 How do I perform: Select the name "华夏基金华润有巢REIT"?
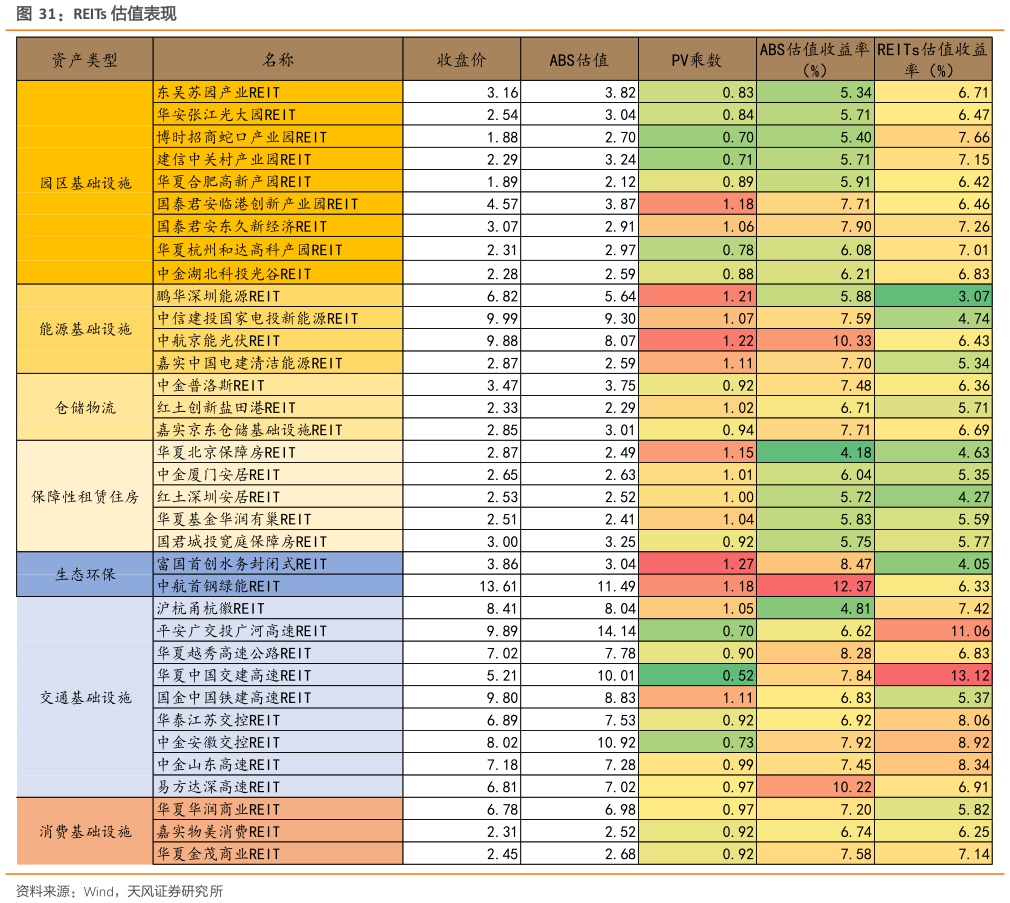(234, 519)
